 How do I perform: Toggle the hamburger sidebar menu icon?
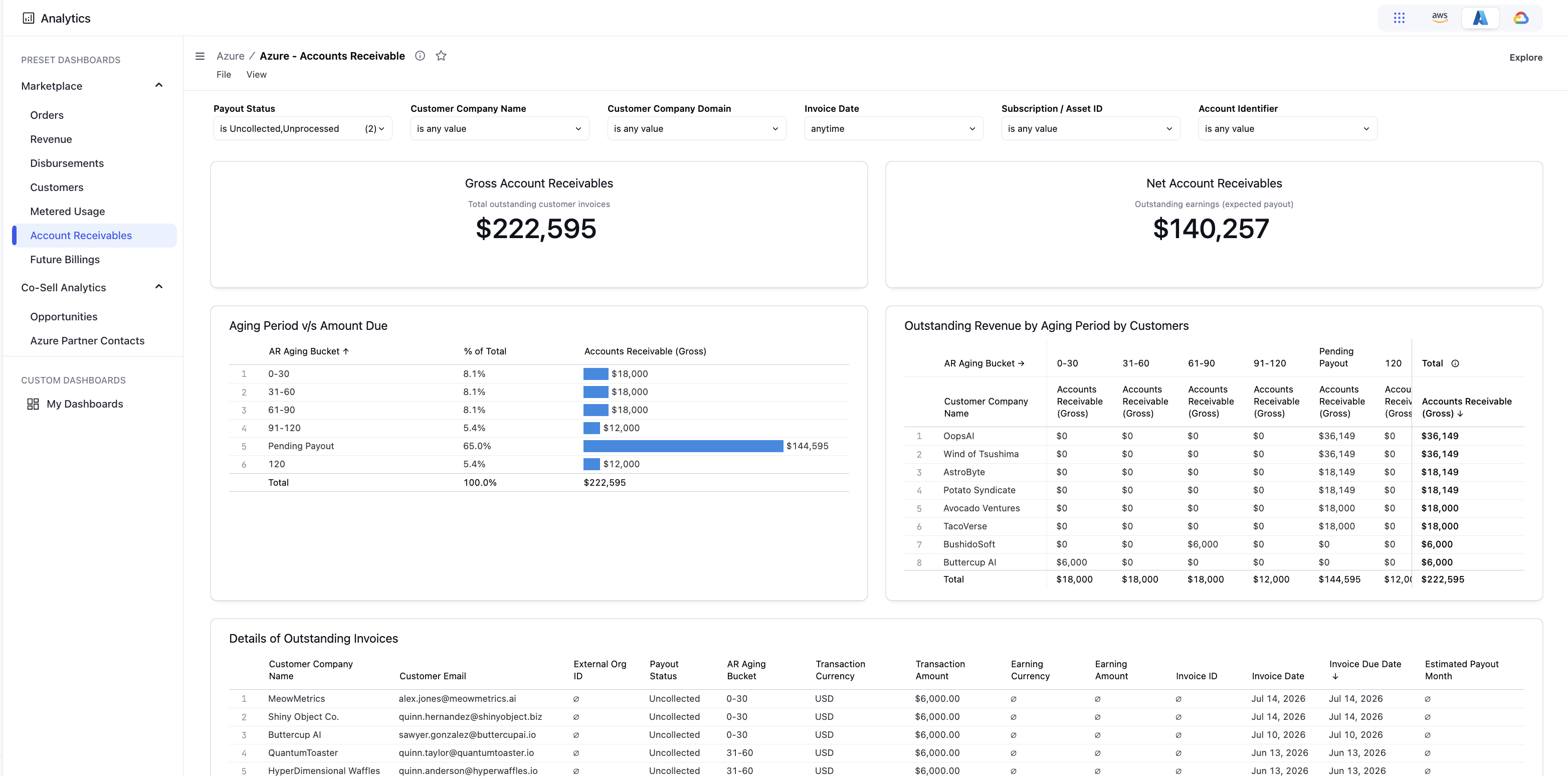(200, 56)
